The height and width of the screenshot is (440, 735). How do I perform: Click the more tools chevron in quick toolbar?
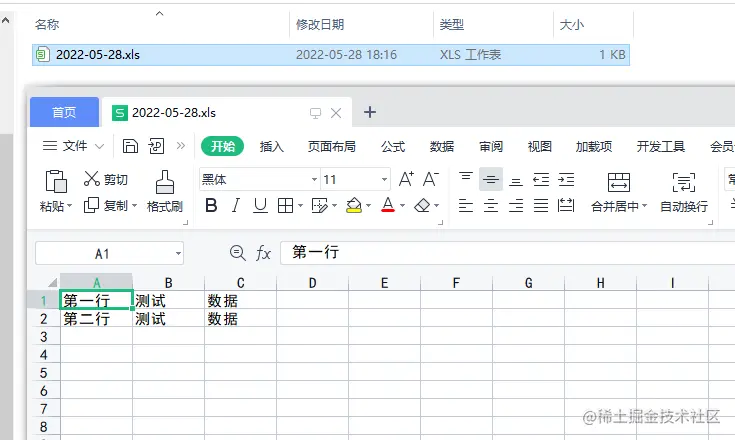coord(181,146)
